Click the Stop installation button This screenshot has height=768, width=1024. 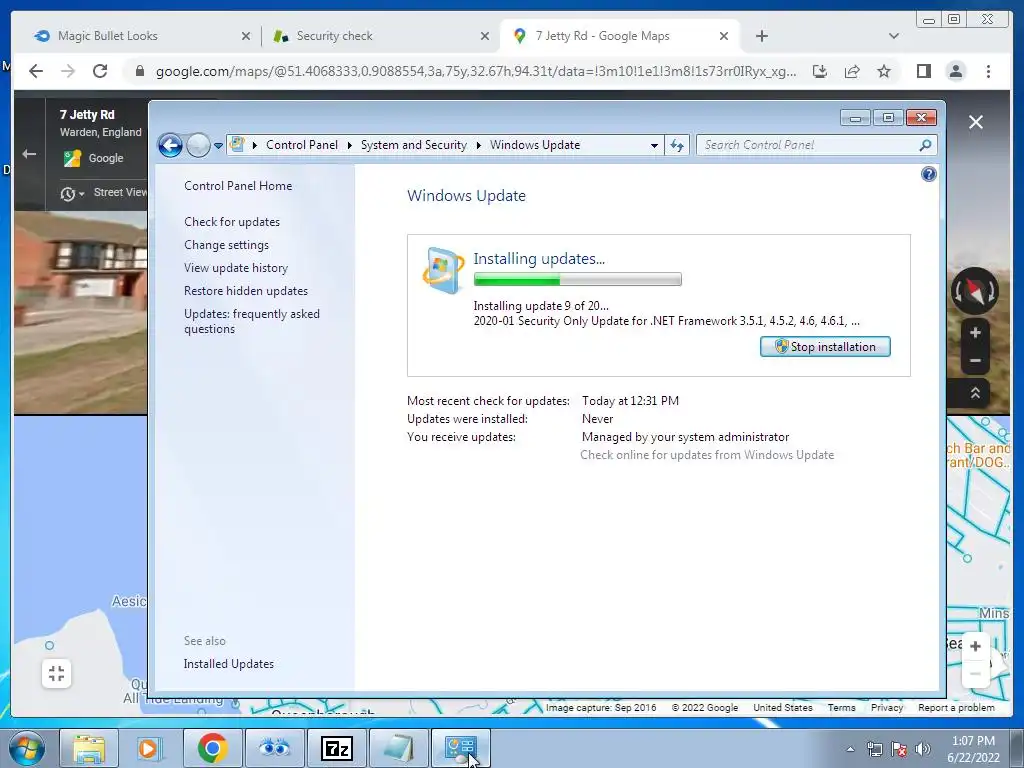[825, 347]
